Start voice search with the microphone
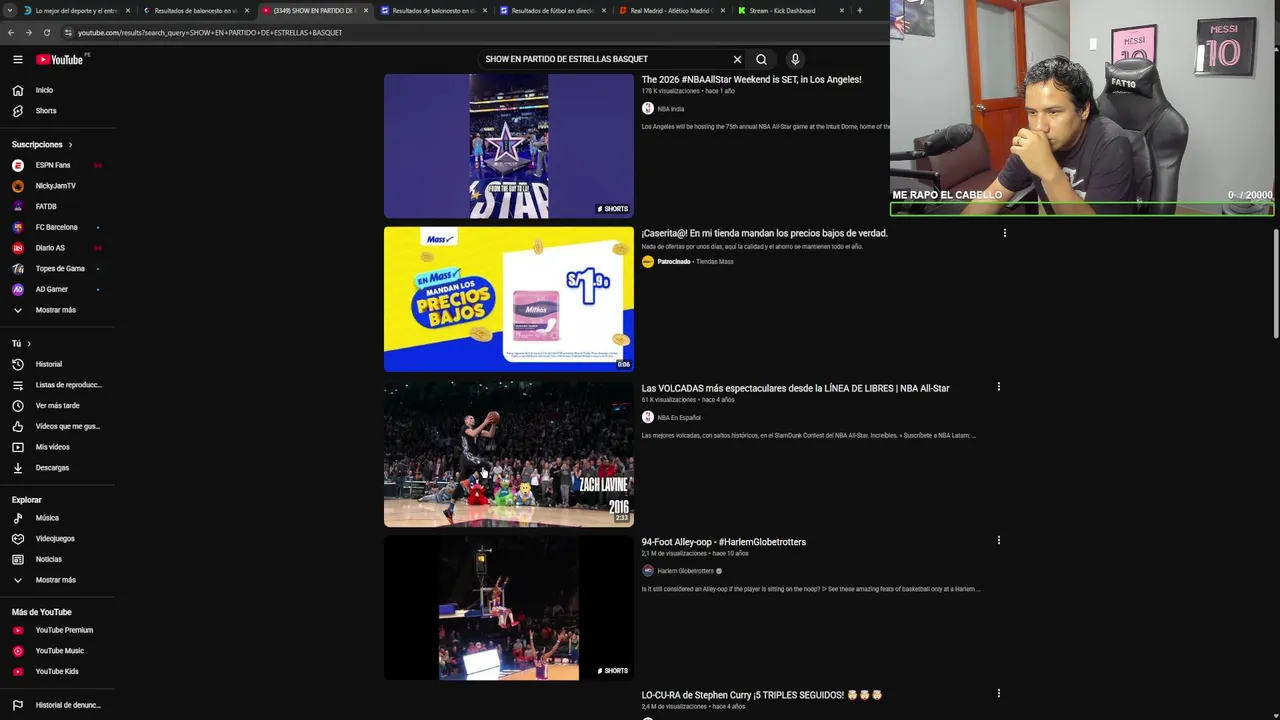Viewport: 1280px width, 720px height. tap(795, 59)
